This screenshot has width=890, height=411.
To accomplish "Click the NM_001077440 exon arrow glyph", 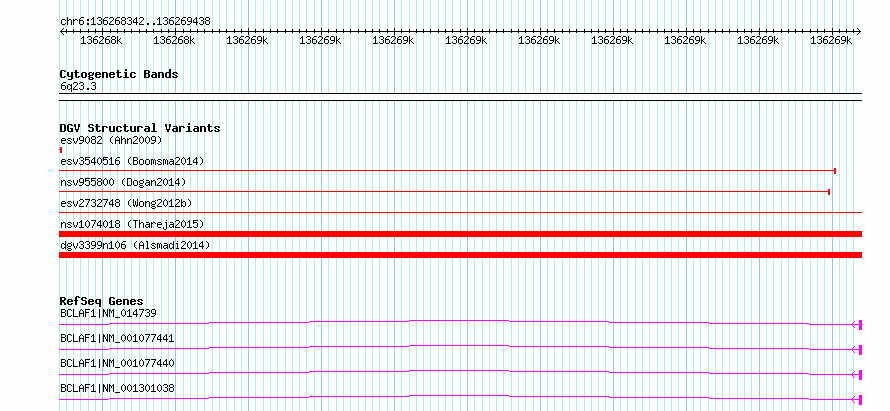I will tap(857, 375).
